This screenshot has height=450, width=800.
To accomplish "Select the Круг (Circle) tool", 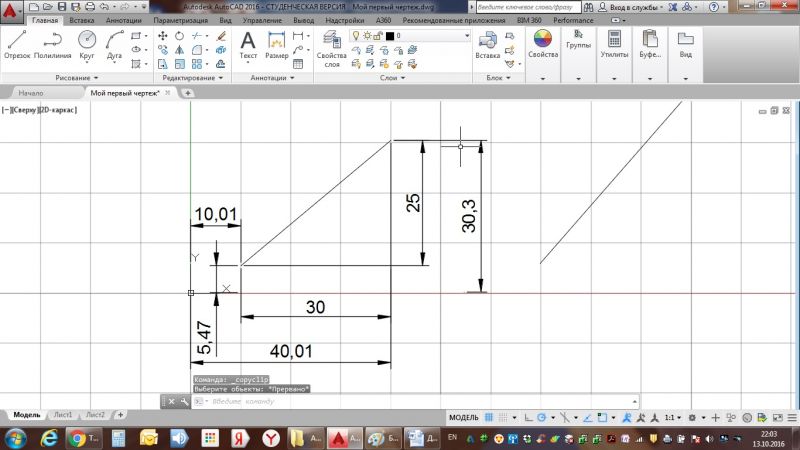I will (87, 44).
